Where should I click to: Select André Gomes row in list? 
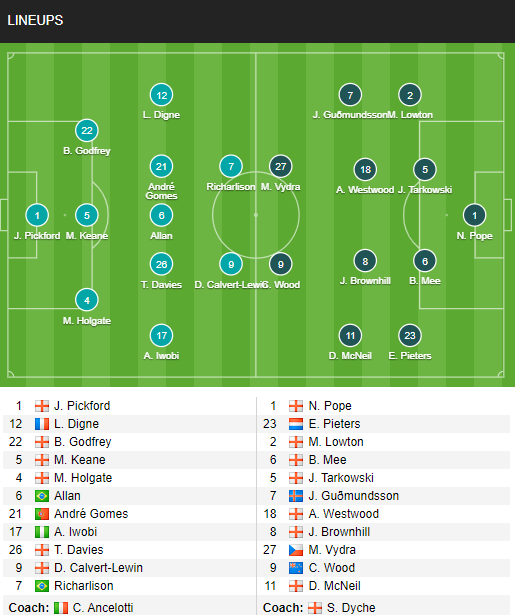(x=129, y=514)
